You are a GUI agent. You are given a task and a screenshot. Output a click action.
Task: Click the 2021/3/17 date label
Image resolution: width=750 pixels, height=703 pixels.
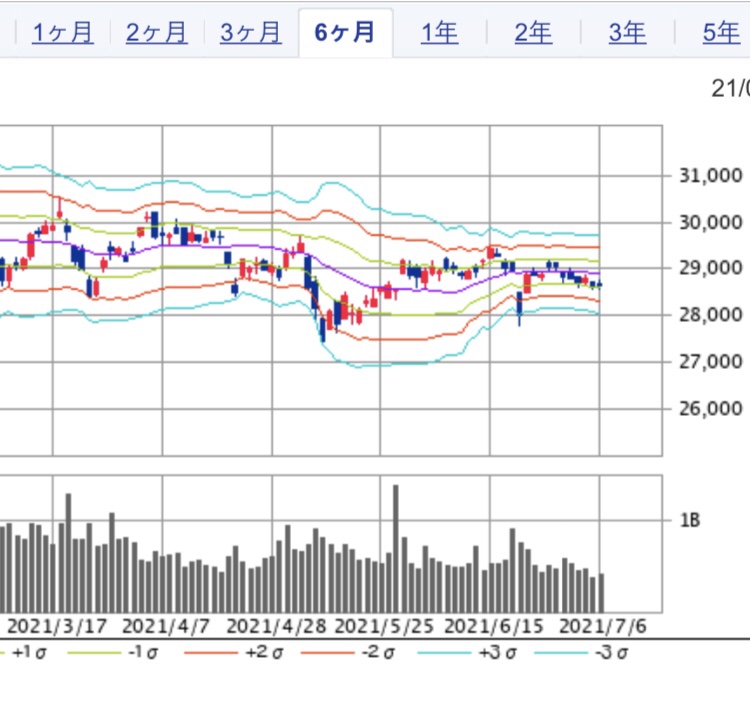click(57, 626)
